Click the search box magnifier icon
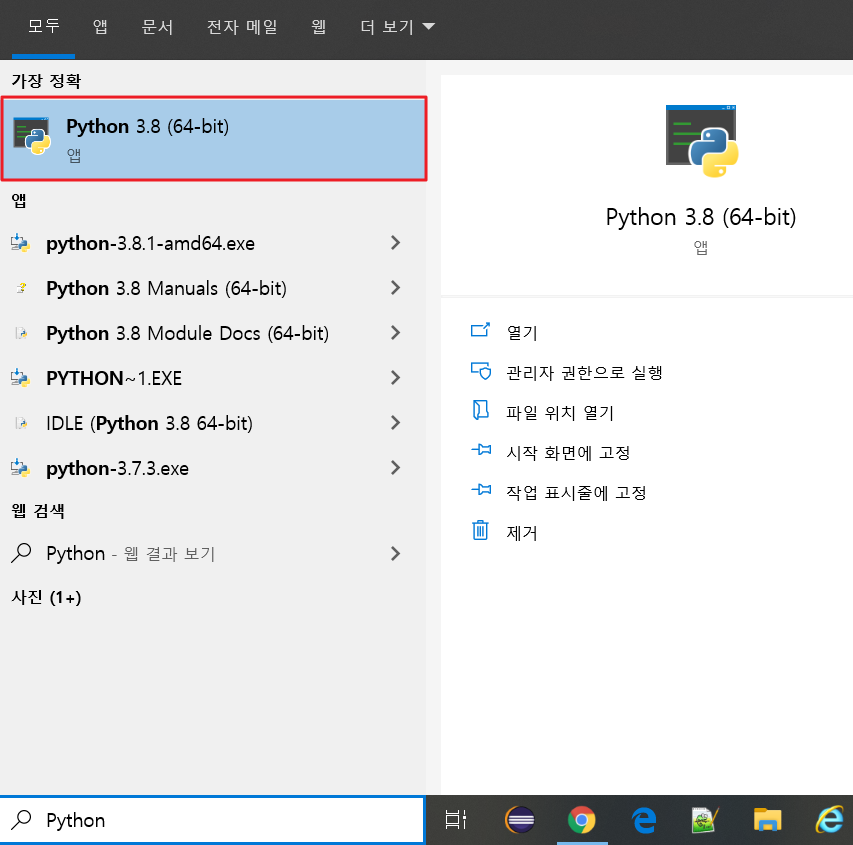Image resolution: width=853 pixels, height=845 pixels. point(22,819)
